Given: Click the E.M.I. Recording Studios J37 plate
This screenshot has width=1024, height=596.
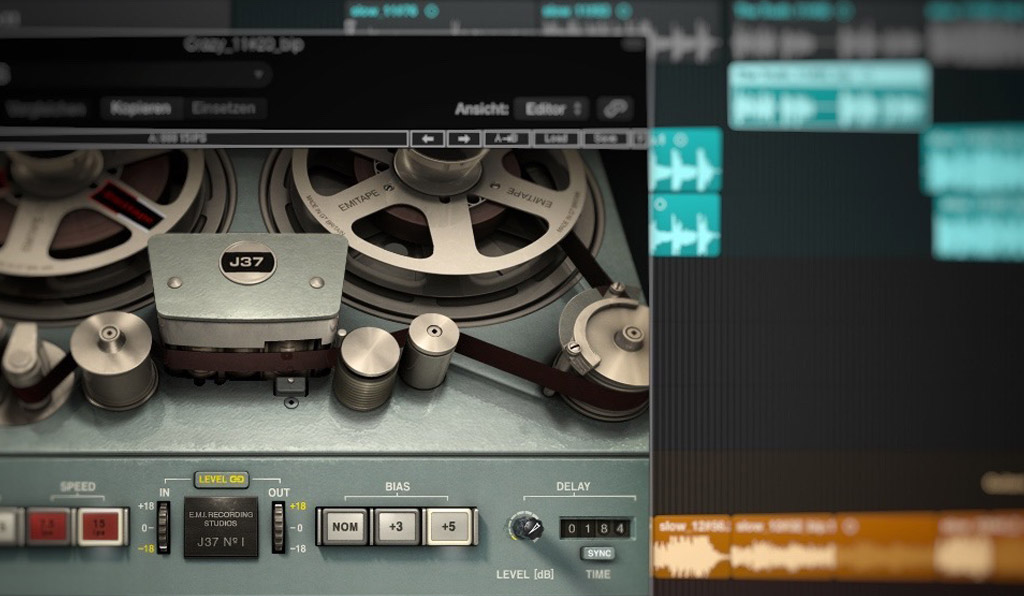Looking at the screenshot, I should pos(221,527).
